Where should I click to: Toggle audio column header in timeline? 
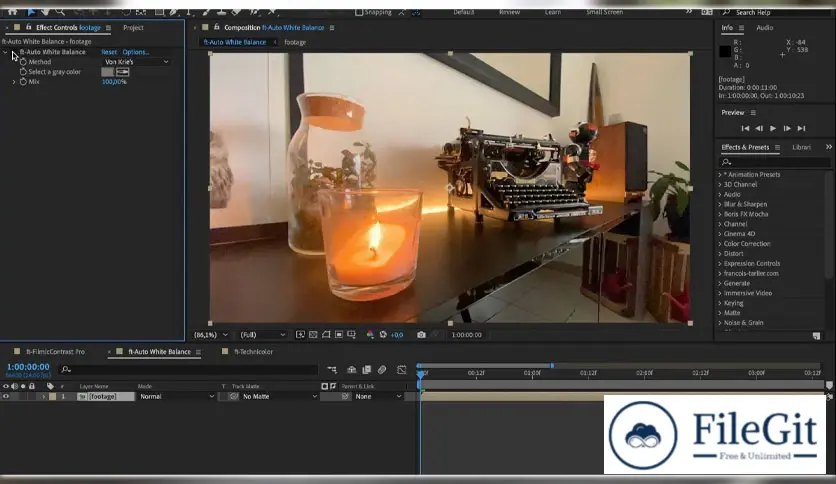[14, 386]
